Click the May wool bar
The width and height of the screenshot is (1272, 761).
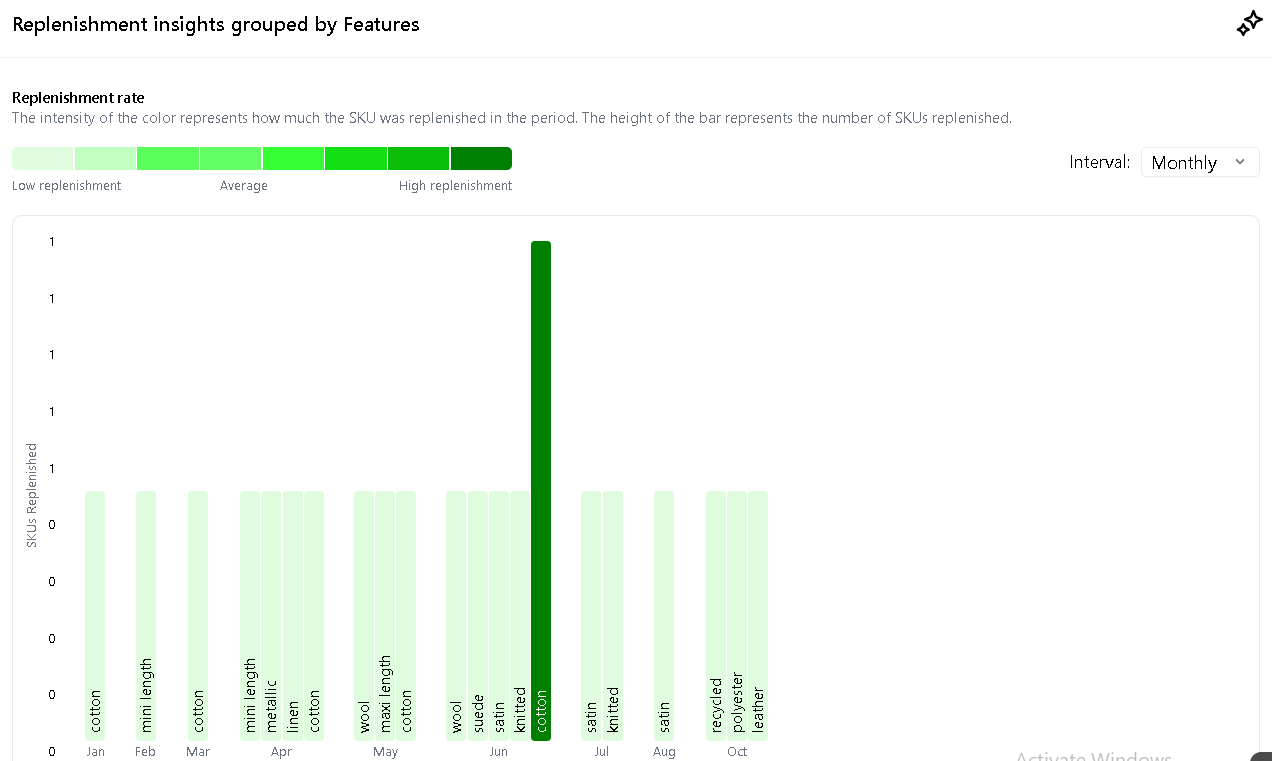coord(364,615)
